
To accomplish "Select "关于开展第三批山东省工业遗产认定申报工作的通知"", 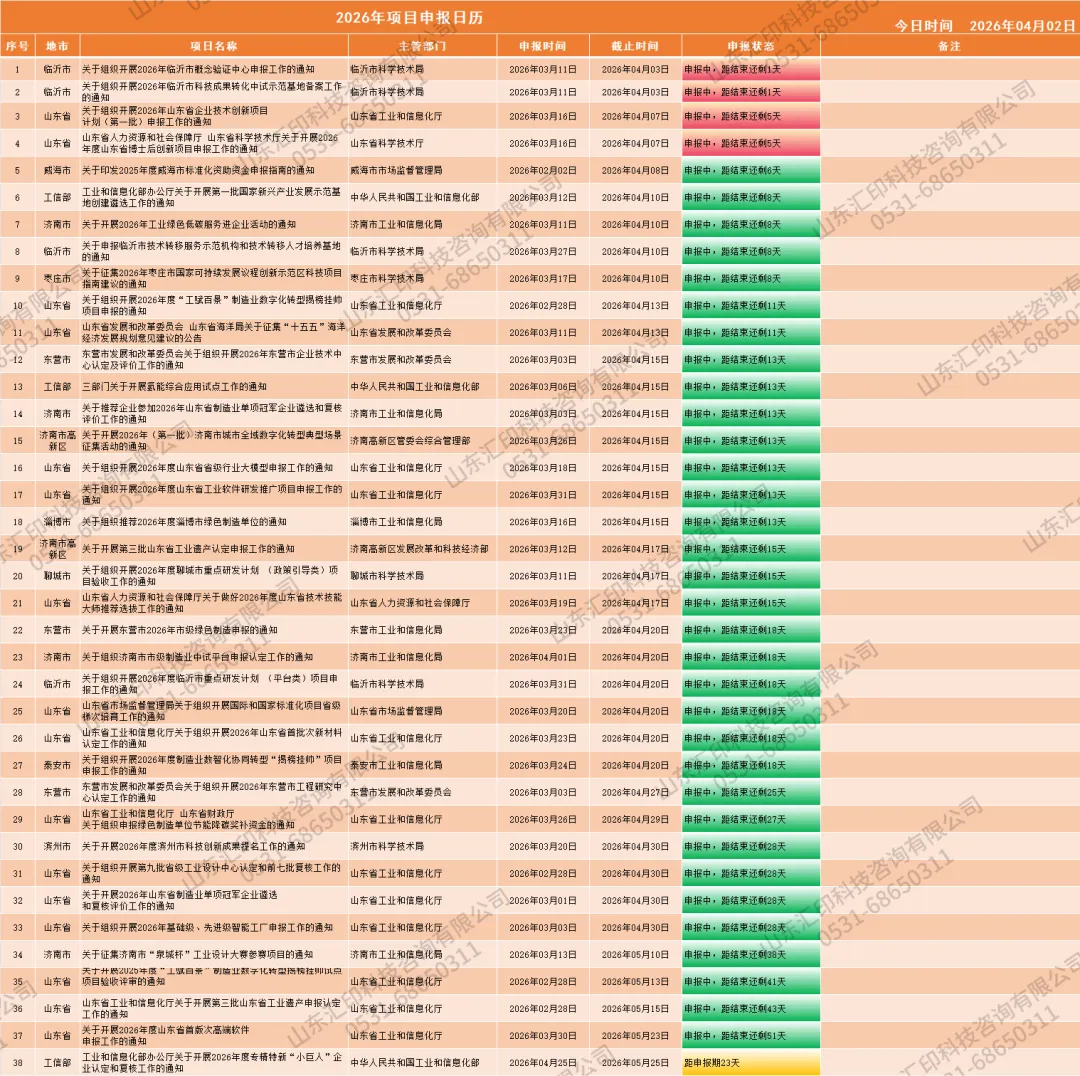I will coord(188,549).
